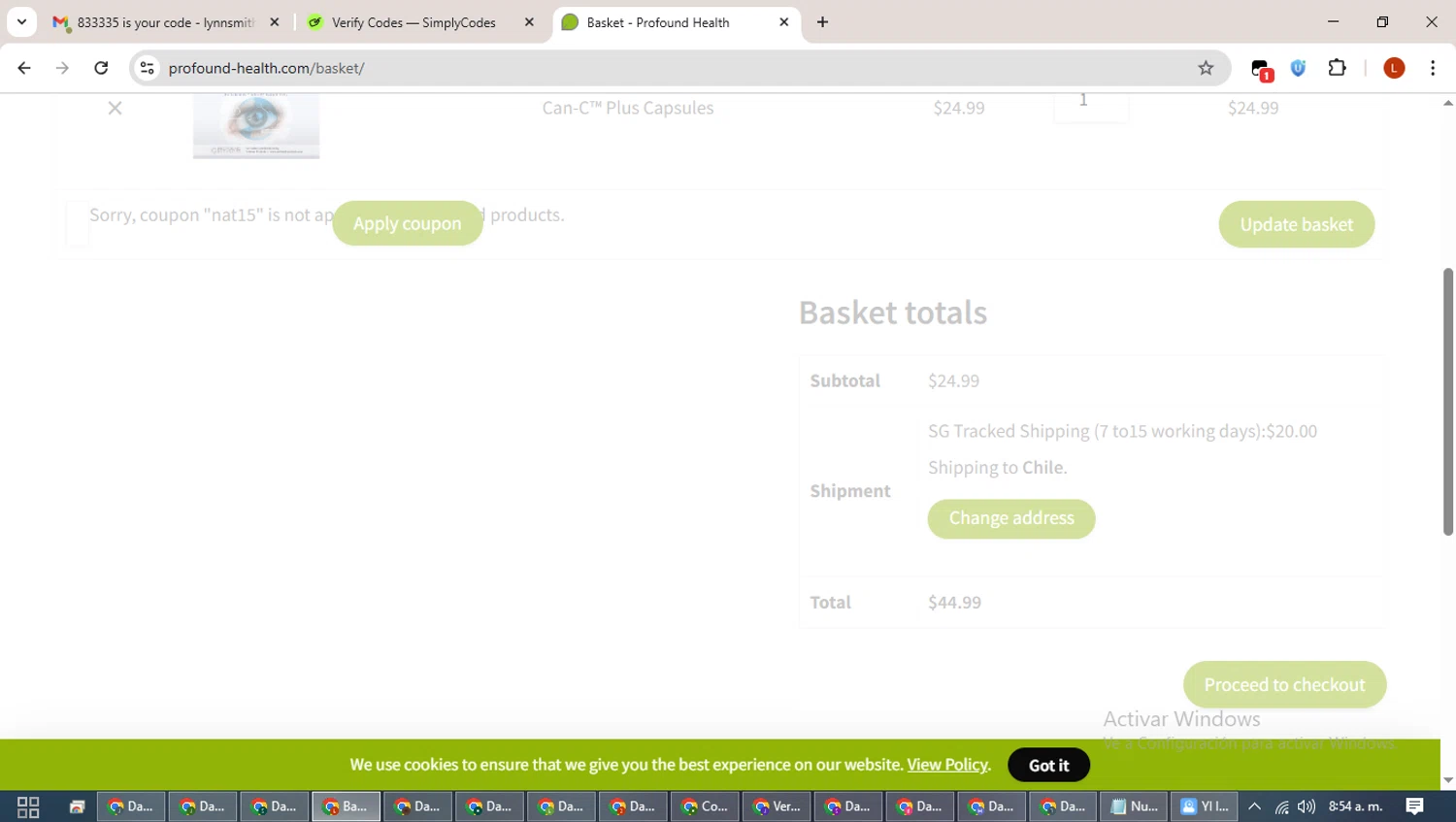1456x822 pixels.
Task: Reload the basket page
Action: [101, 68]
